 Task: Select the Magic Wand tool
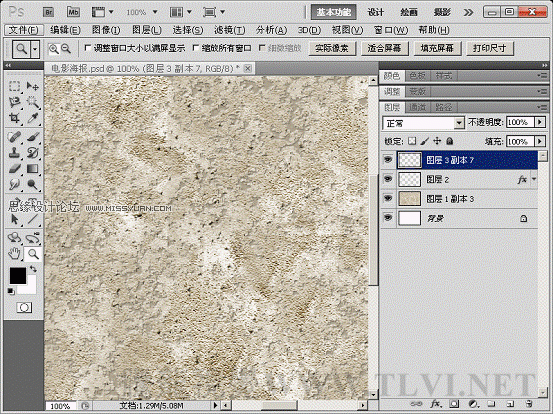[33, 102]
